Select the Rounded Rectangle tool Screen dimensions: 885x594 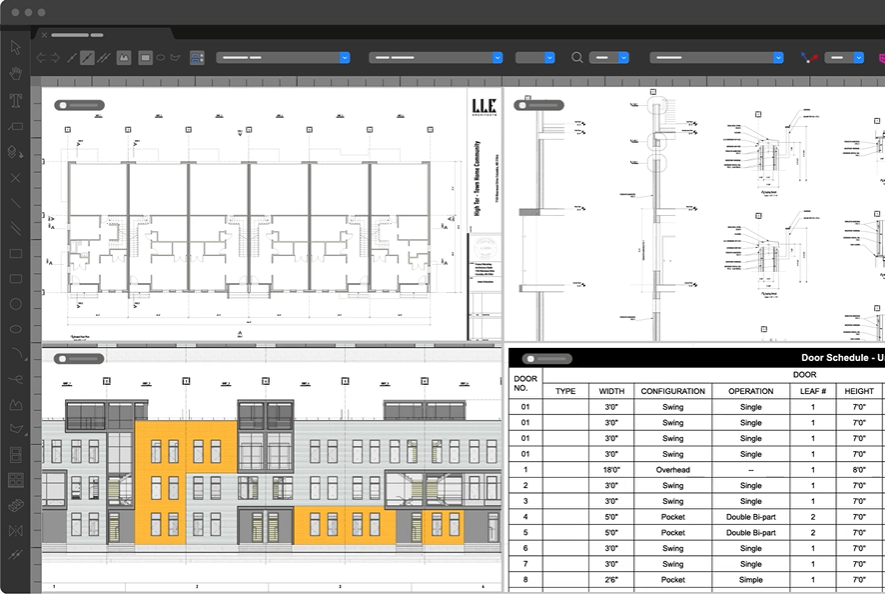coord(15,278)
